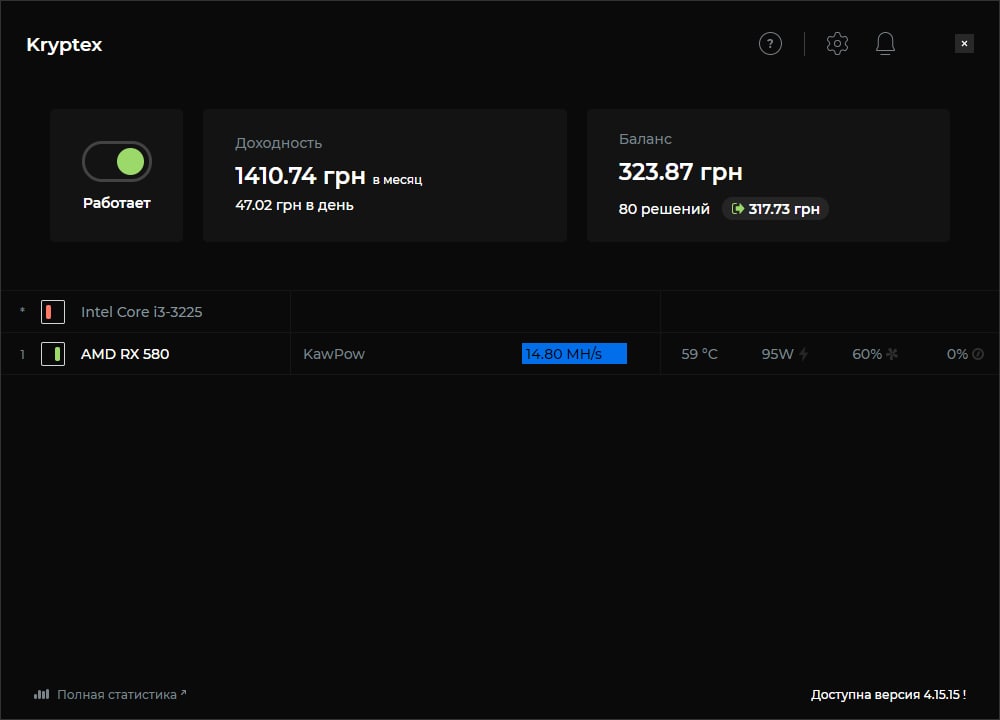Toggle the mining switch labeled Работает
This screenshot has height=720, width=1000.
(x=117, y=161)
